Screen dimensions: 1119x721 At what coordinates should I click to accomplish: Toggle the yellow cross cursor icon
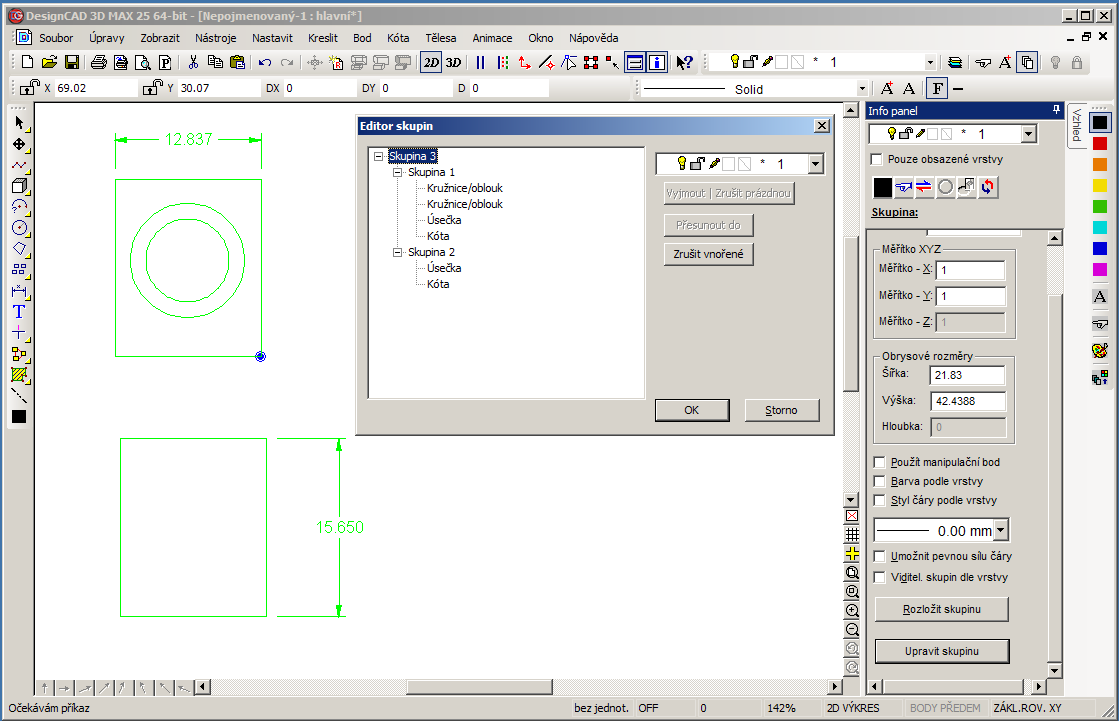852,554
